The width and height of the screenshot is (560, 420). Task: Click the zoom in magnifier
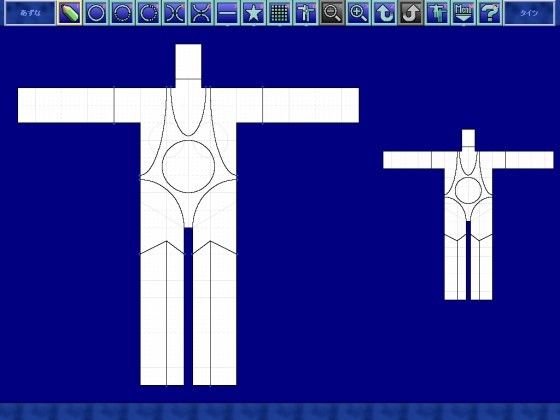(359, 13)
